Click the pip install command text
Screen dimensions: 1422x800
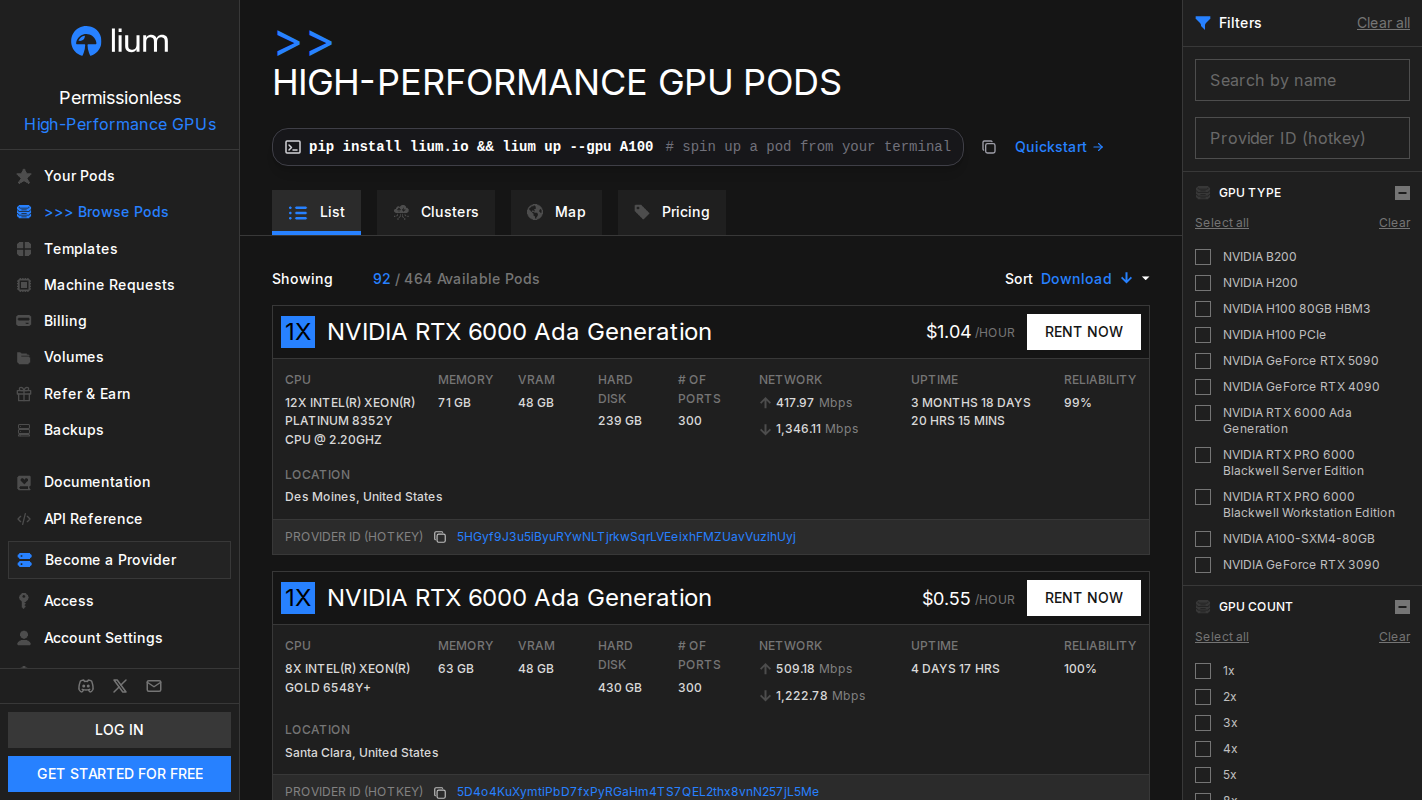pos(481,147)
